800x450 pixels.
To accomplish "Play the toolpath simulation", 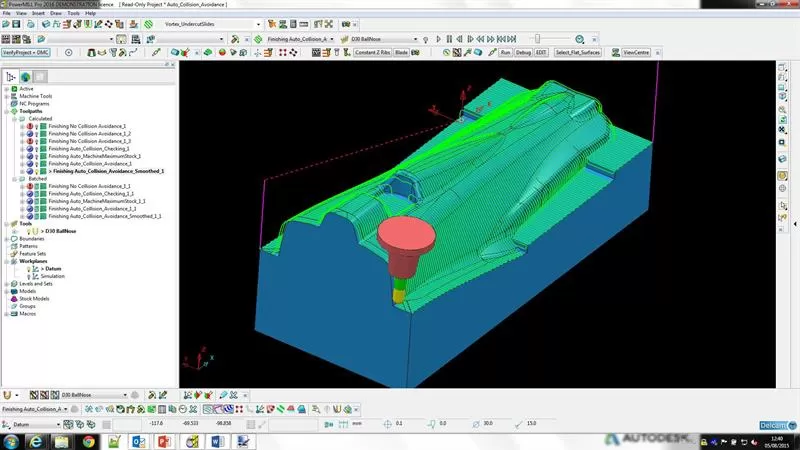I will coord(438,39).
